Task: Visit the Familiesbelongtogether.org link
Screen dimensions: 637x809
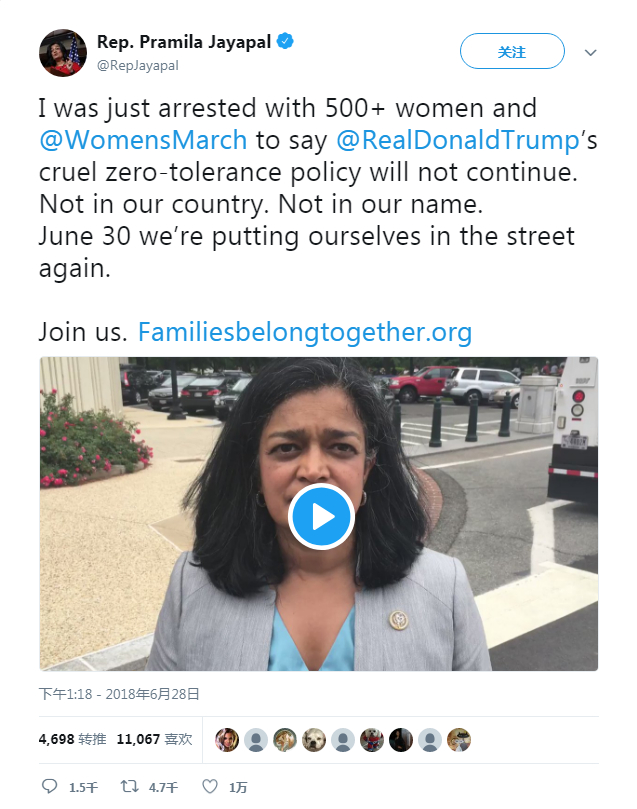Action: (305, 332)
